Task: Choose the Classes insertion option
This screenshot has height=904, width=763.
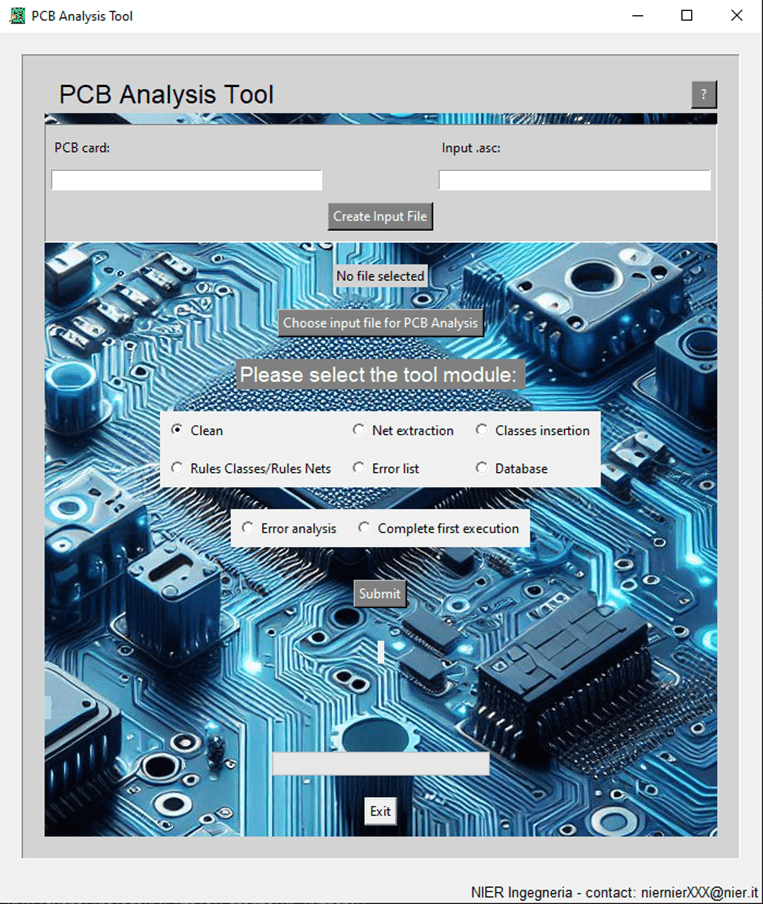Action: click(x=533, y=430)
